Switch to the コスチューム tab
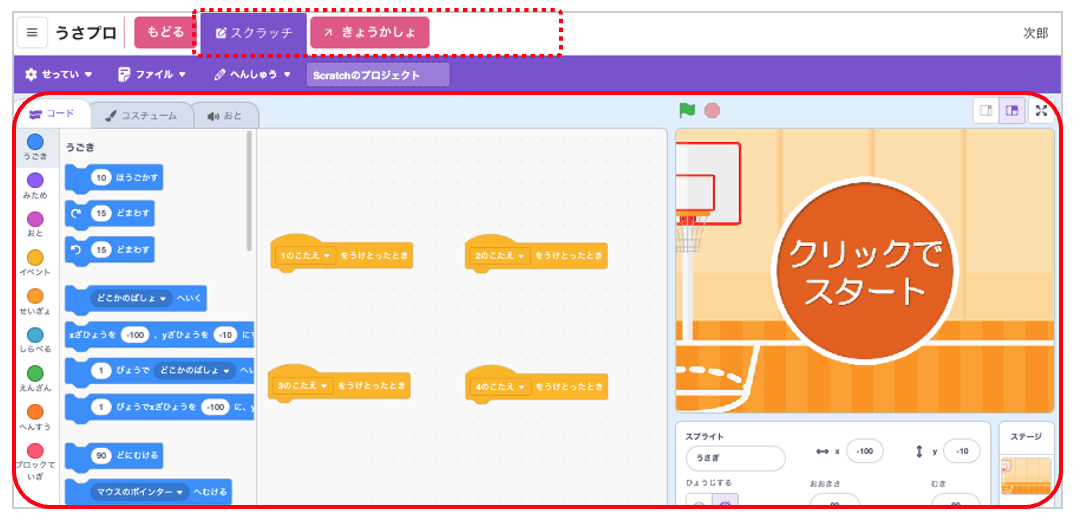 141,116
